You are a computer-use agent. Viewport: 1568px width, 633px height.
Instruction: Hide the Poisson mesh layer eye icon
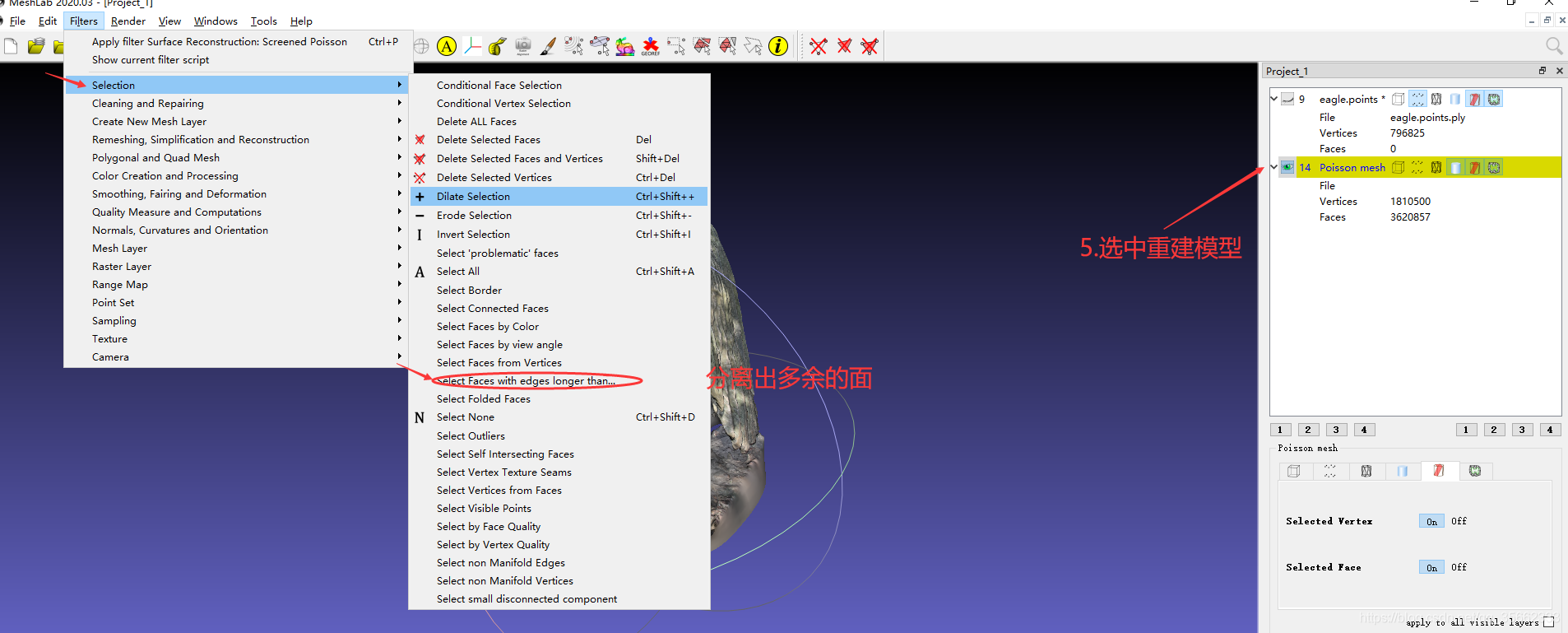[x=1287, y=167]
